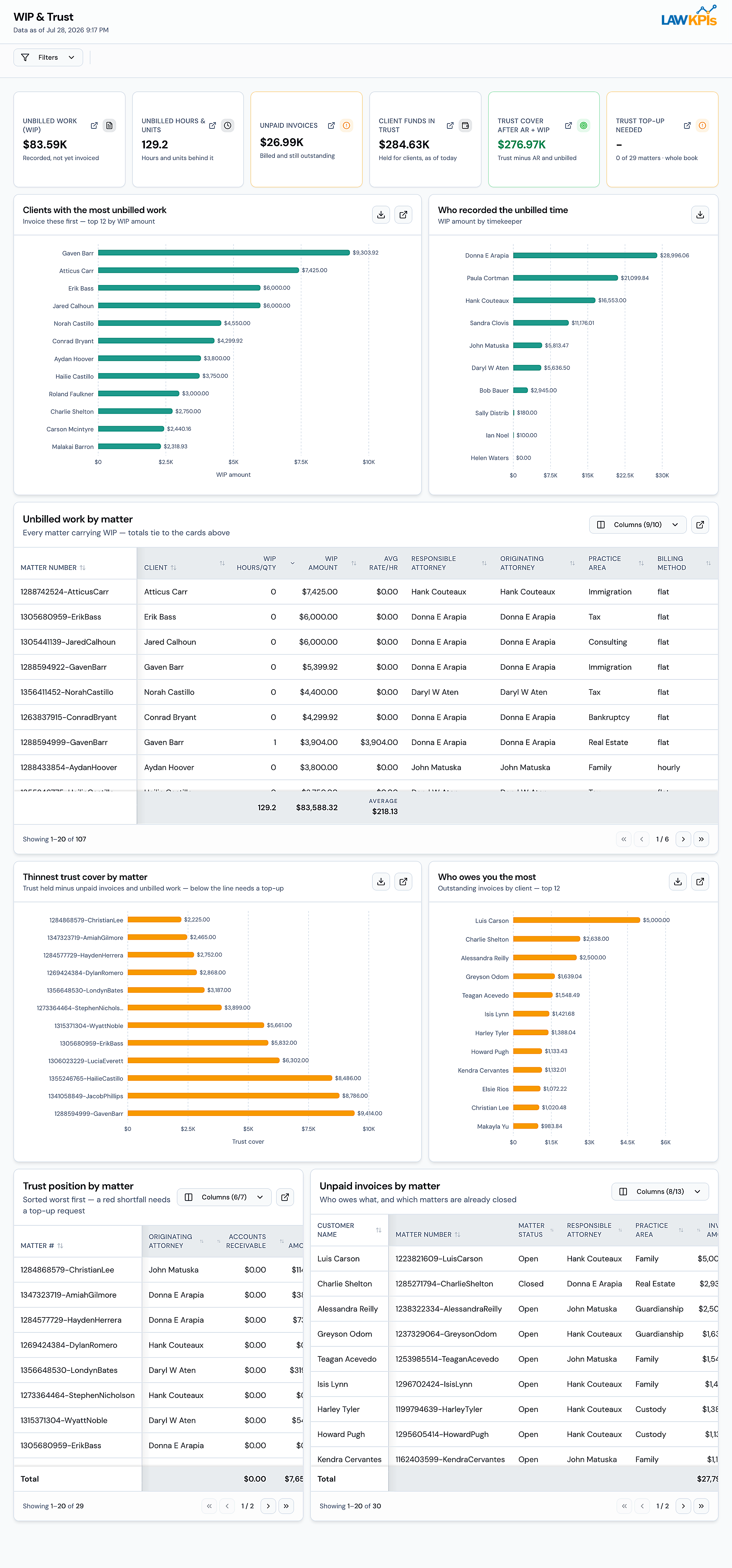The width and height of the screenshot is (732, 1568).
Task: Open Unpaid Invoices card external link icon
Action: (331, 125)
